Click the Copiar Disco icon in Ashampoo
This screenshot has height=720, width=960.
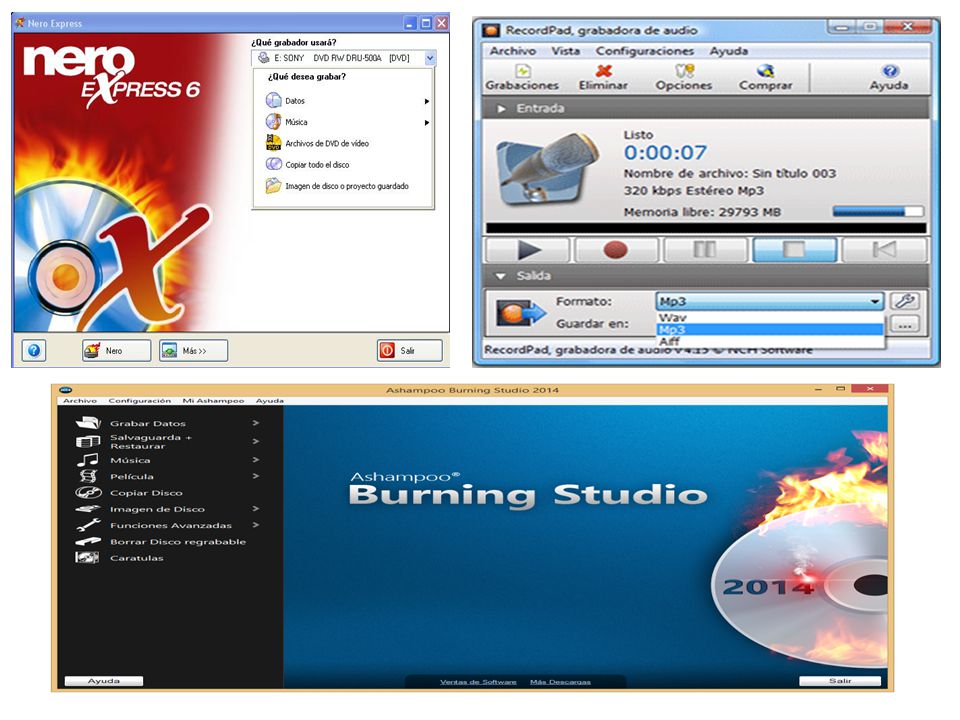click(88, 492)
